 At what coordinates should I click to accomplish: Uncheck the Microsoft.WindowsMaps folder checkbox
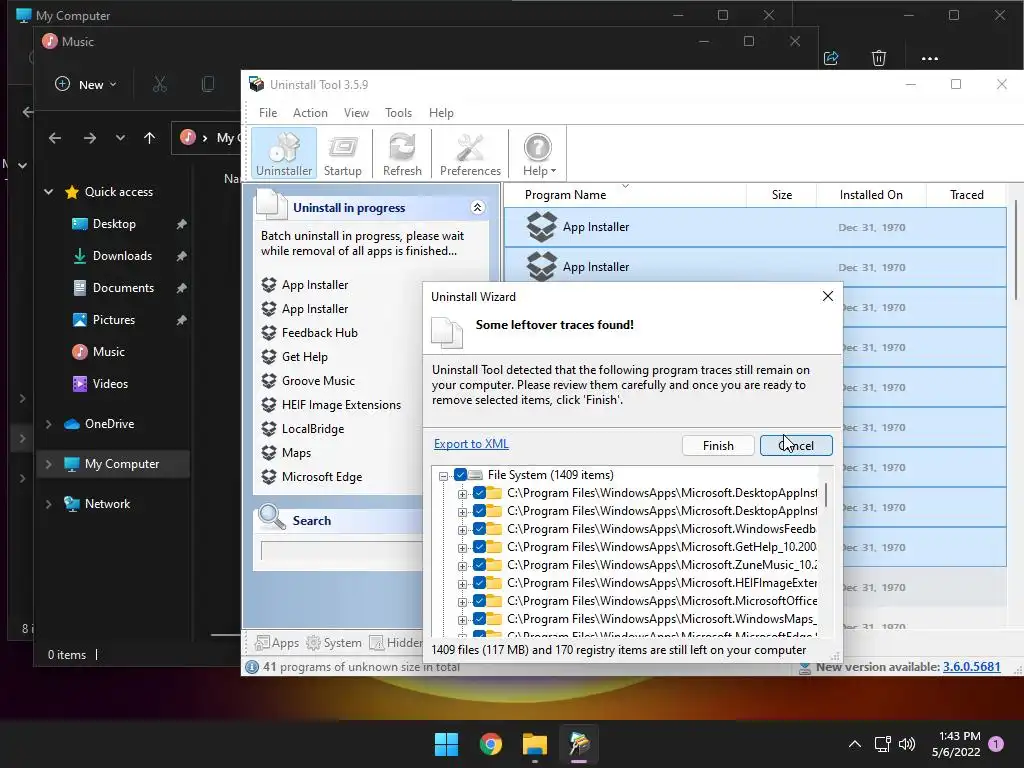tap(479, 618)
